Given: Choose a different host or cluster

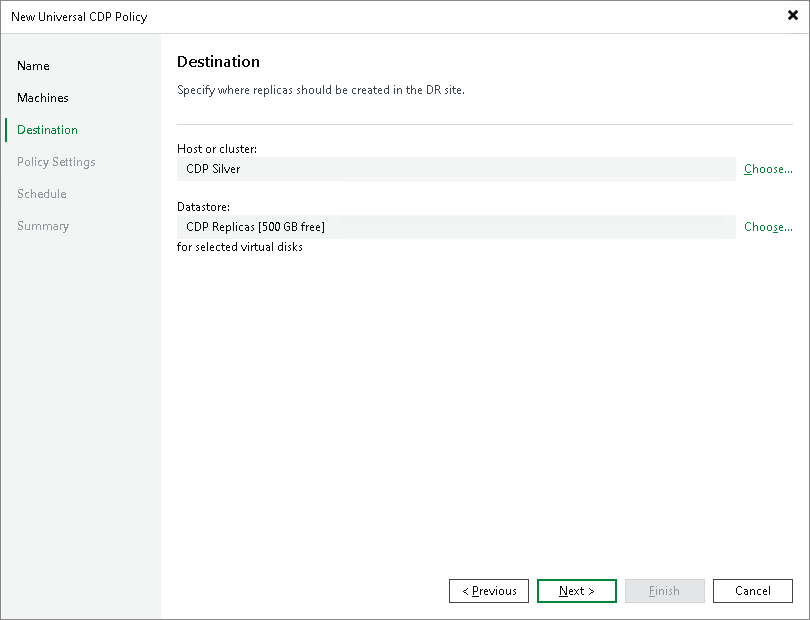Looking at the screenshot, I should coord(767,169).
